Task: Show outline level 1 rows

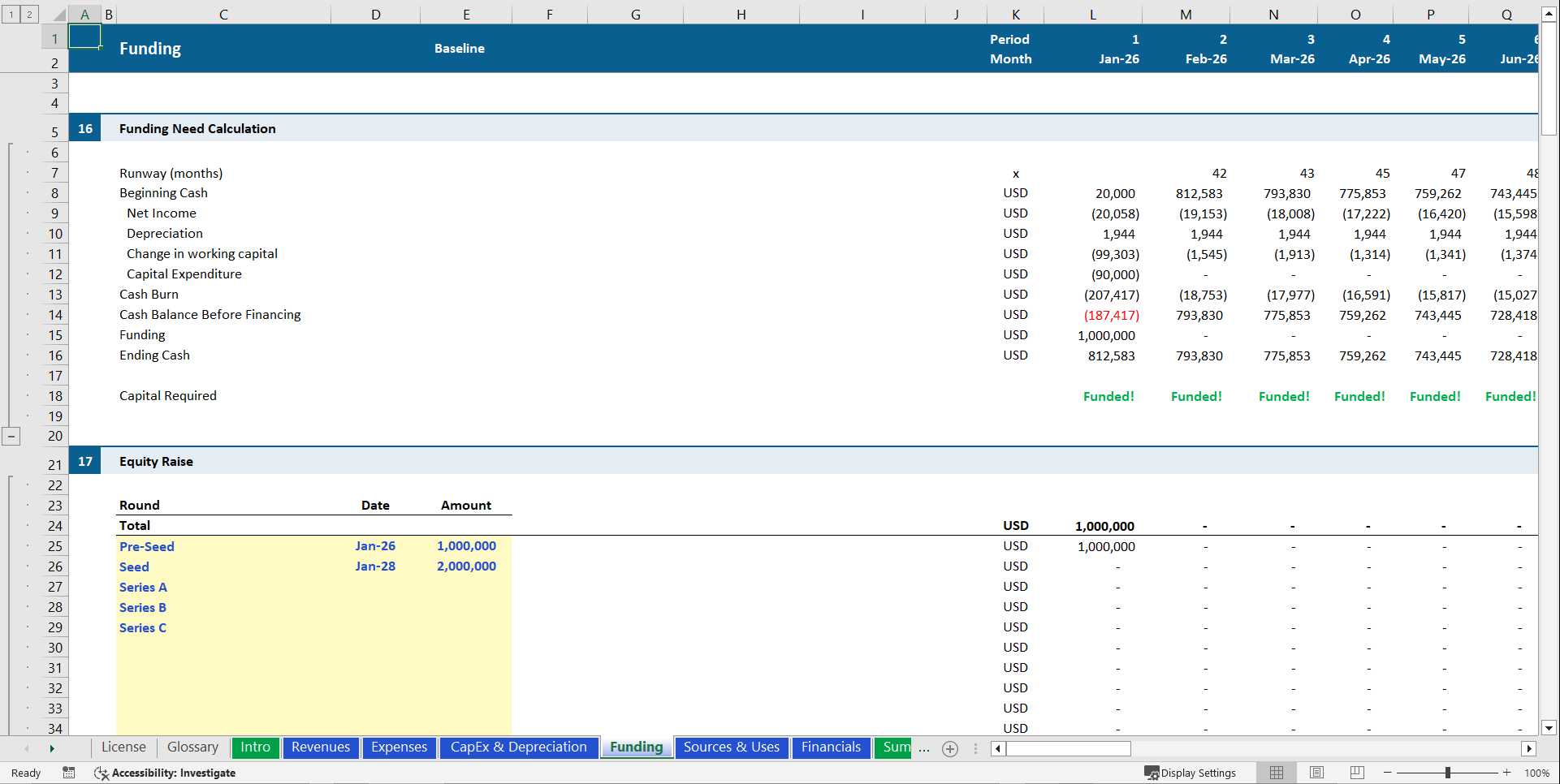Action: tap(11, 14)
